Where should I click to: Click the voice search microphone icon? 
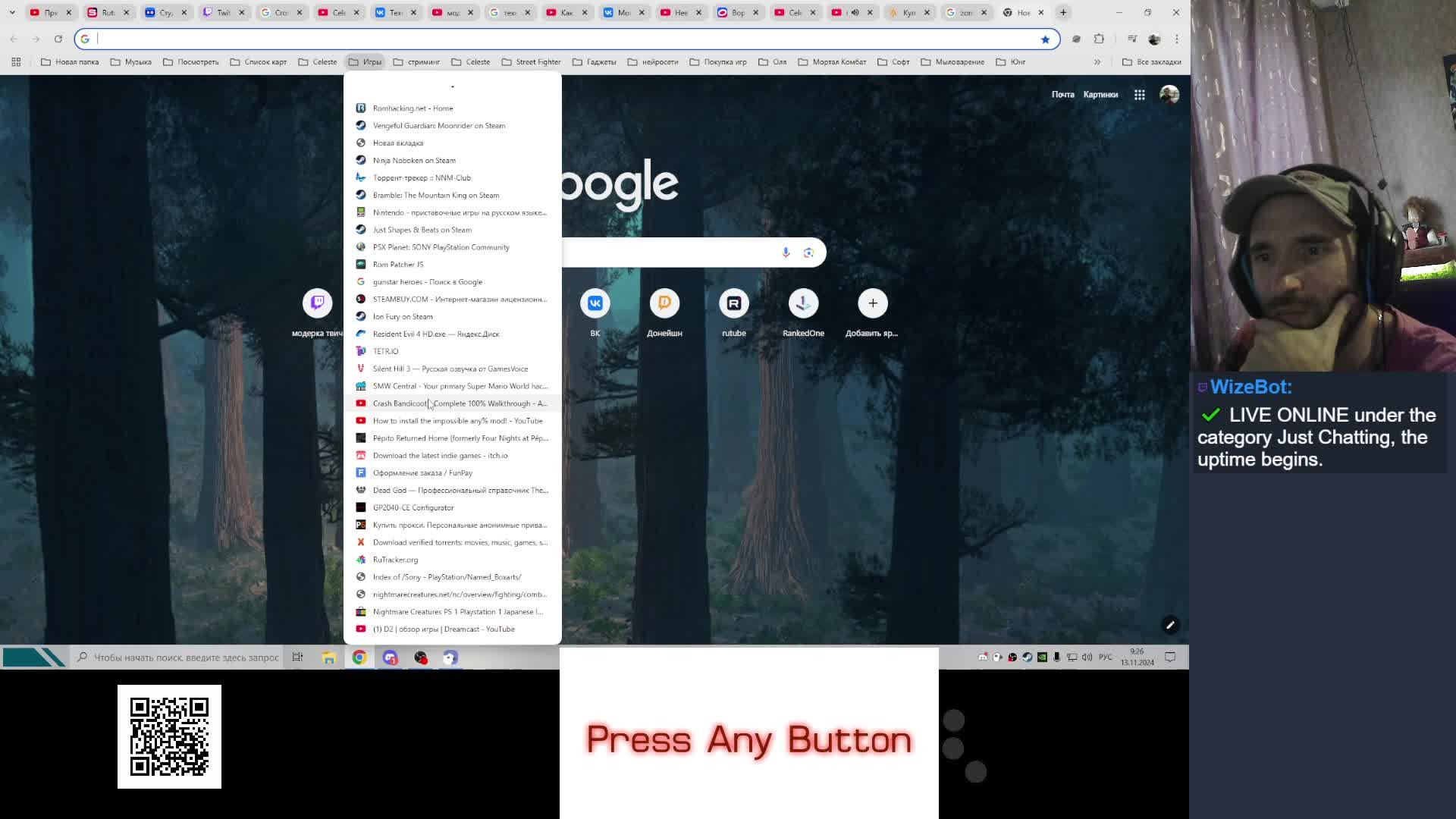786,253
